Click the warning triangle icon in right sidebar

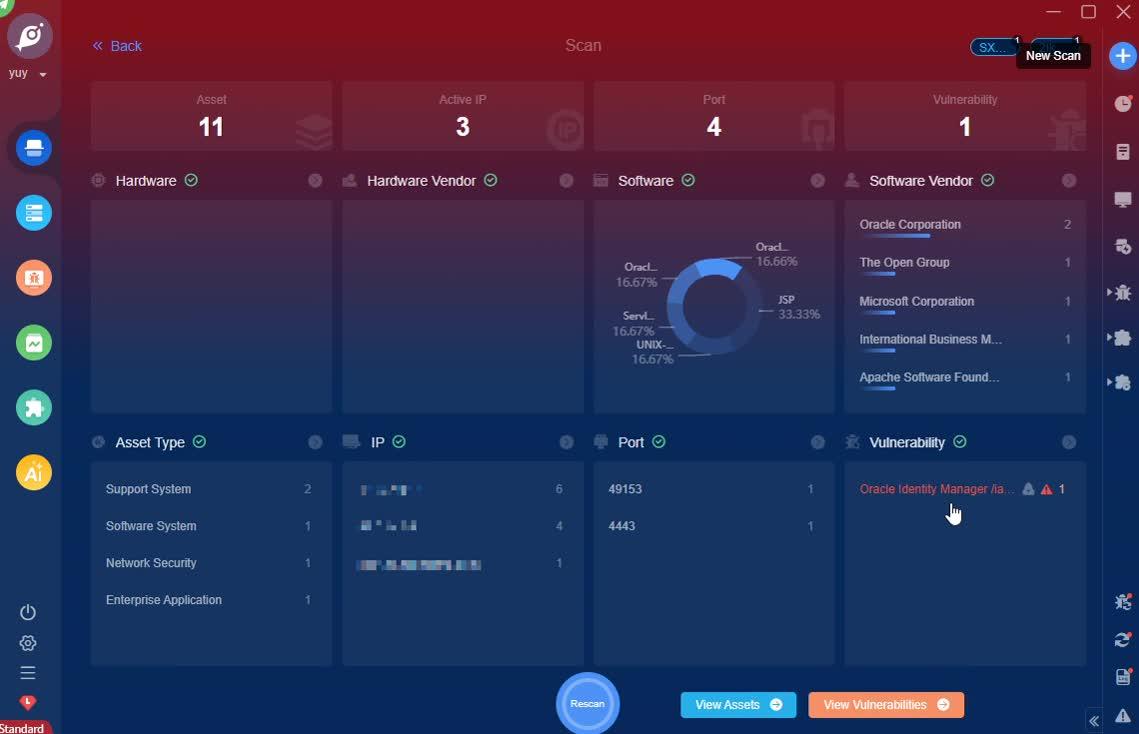tap(1121, 716)
